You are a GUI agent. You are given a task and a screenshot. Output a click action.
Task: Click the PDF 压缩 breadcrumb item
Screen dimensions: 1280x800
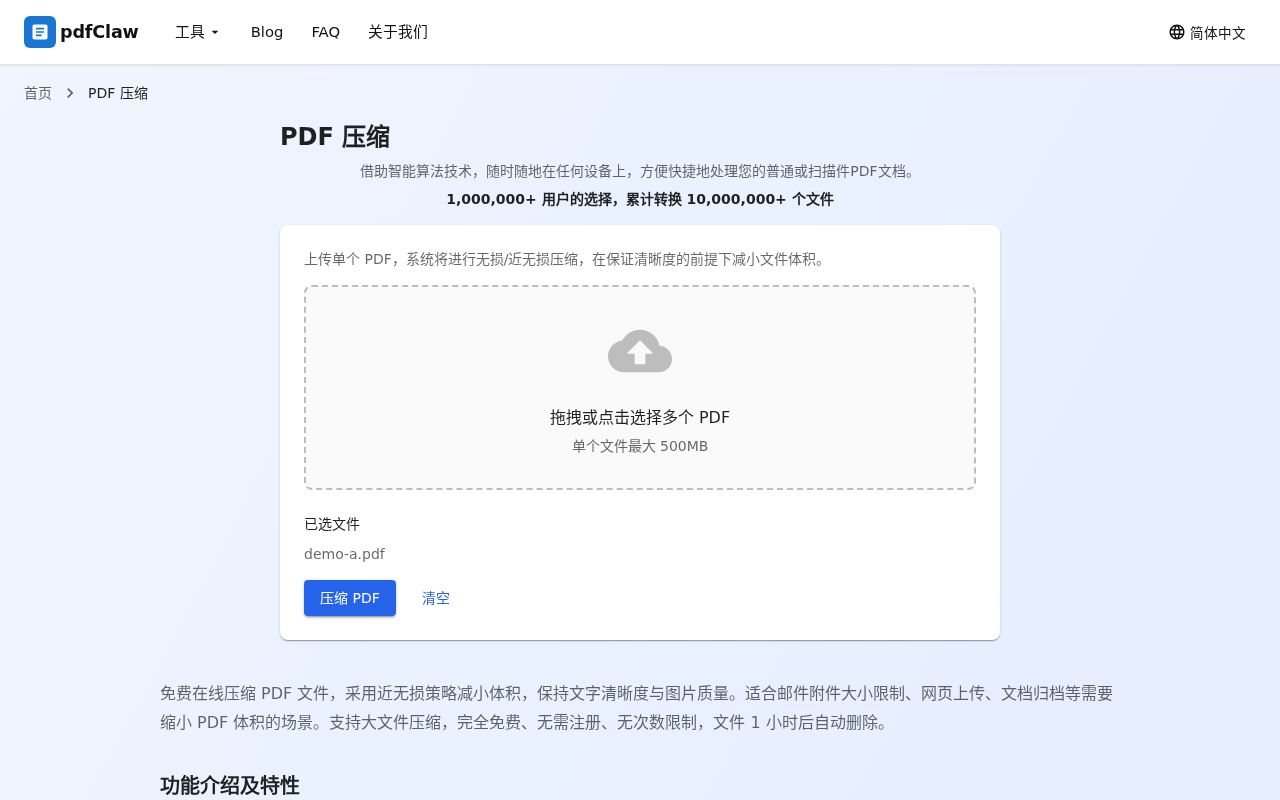click(x=118, y=93)
